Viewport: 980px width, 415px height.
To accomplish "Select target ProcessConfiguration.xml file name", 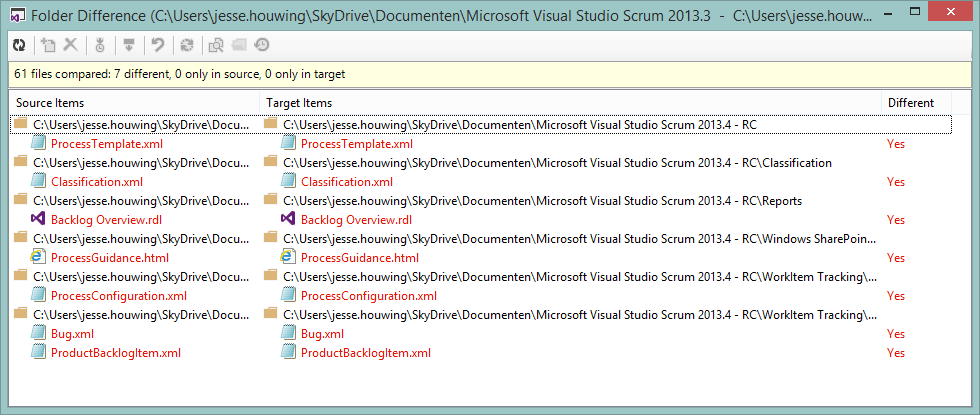I will pos(369,296).
